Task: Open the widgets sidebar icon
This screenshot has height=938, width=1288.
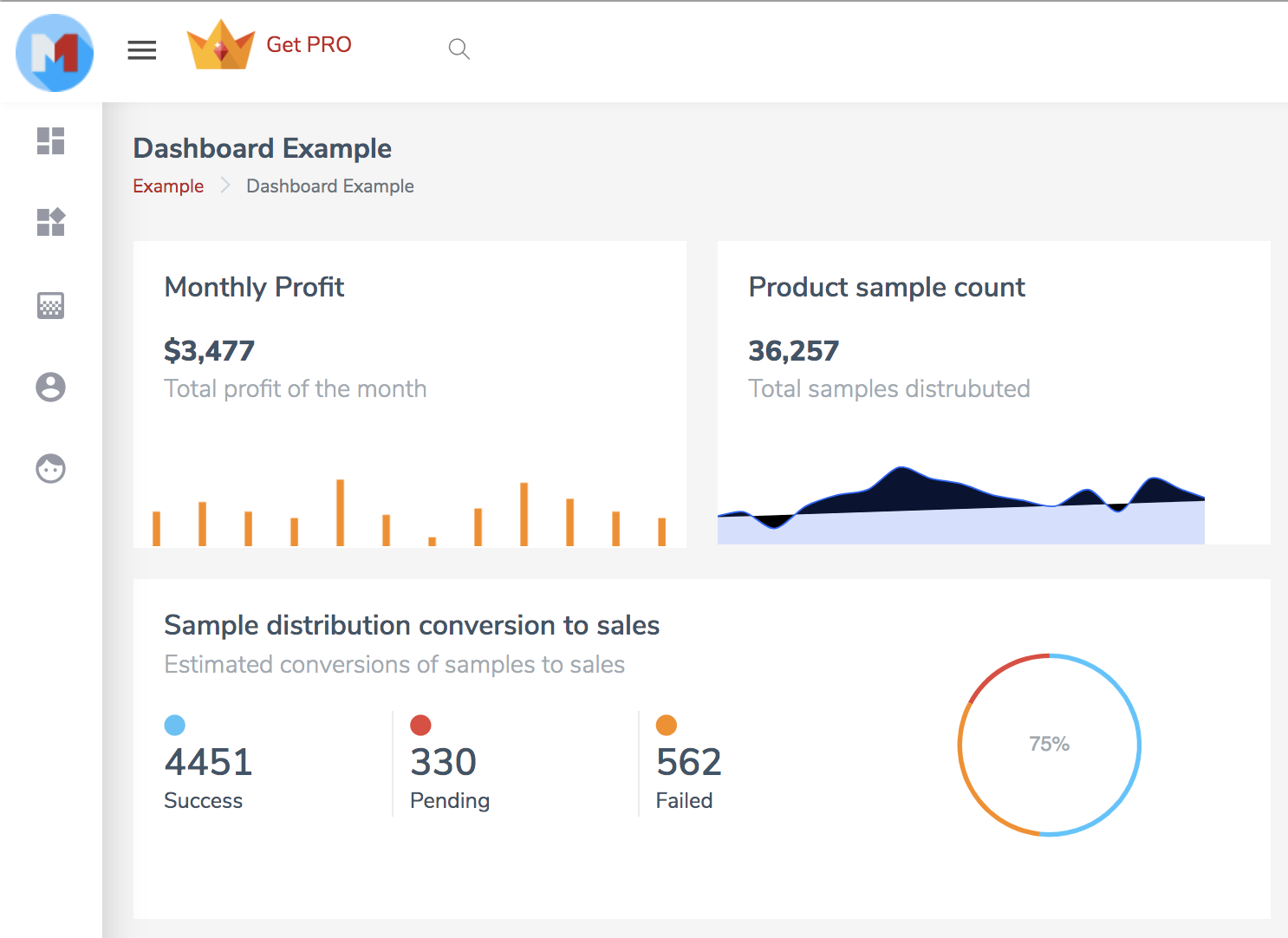Action: point(51,223)
